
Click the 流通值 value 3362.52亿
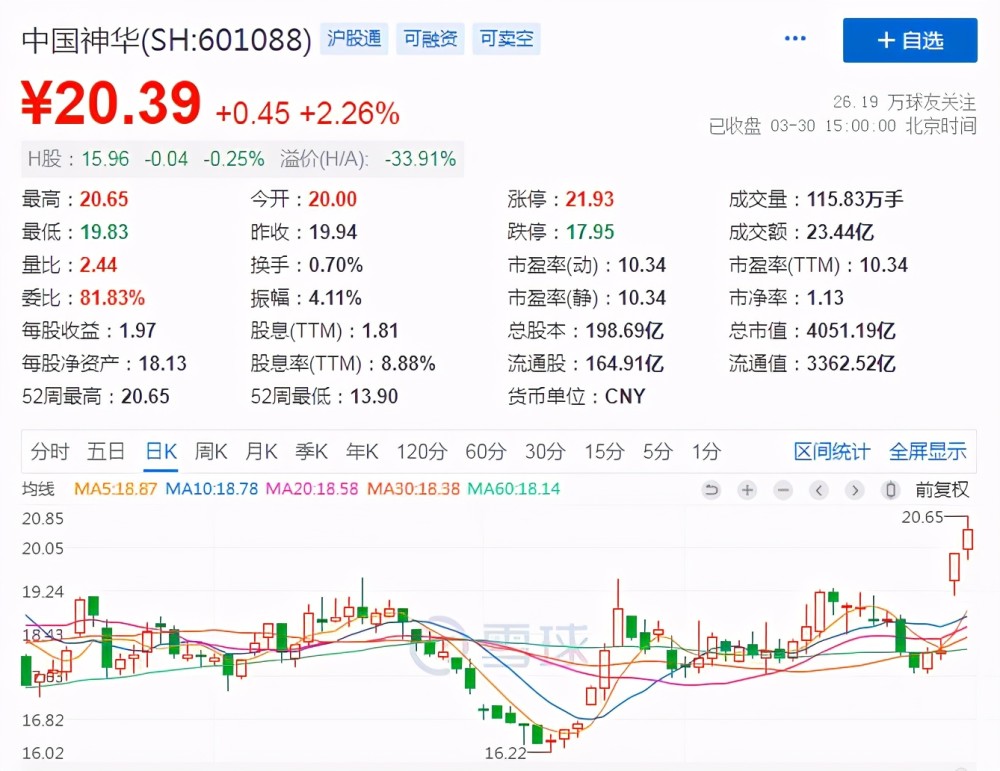point(851,364)
